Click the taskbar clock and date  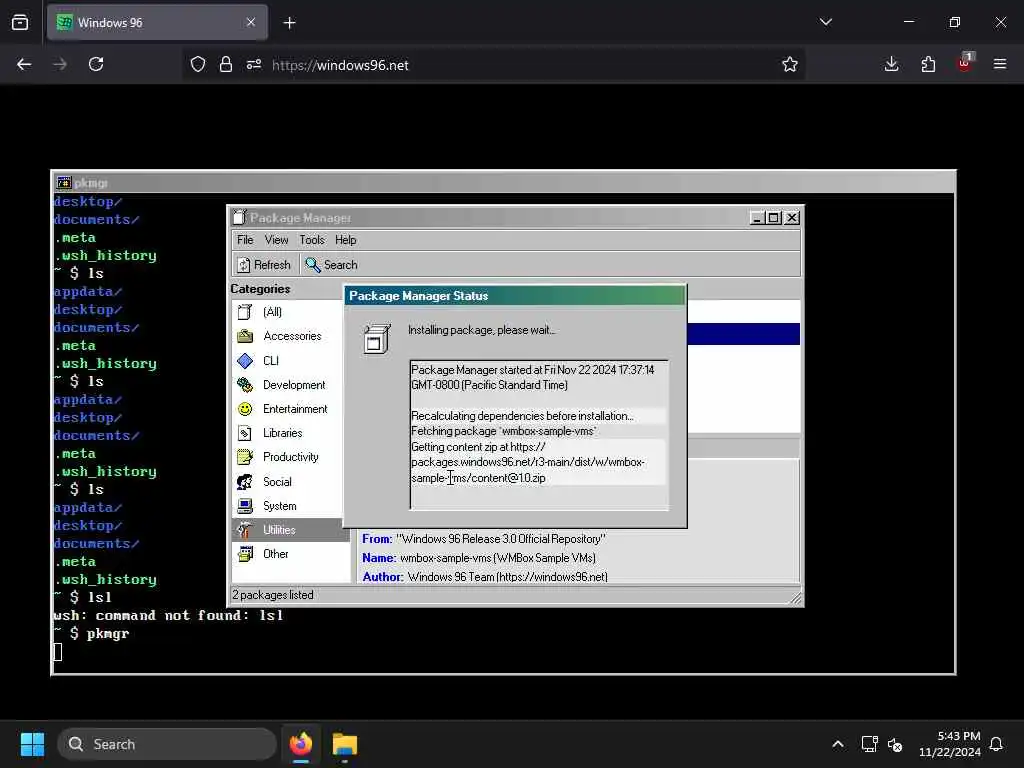pos(949,744)
